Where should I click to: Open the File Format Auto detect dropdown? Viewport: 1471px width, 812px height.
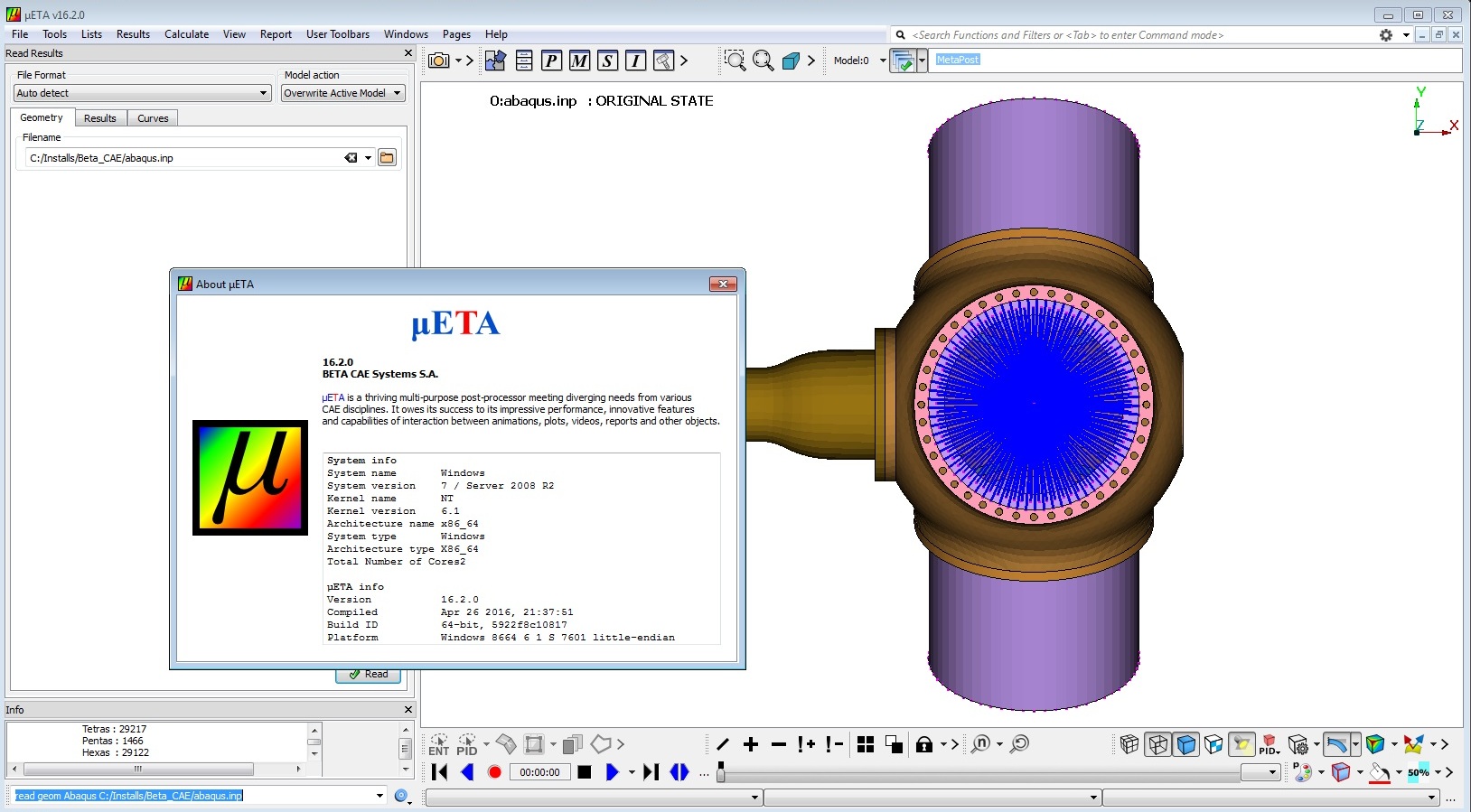pos(143,93)
